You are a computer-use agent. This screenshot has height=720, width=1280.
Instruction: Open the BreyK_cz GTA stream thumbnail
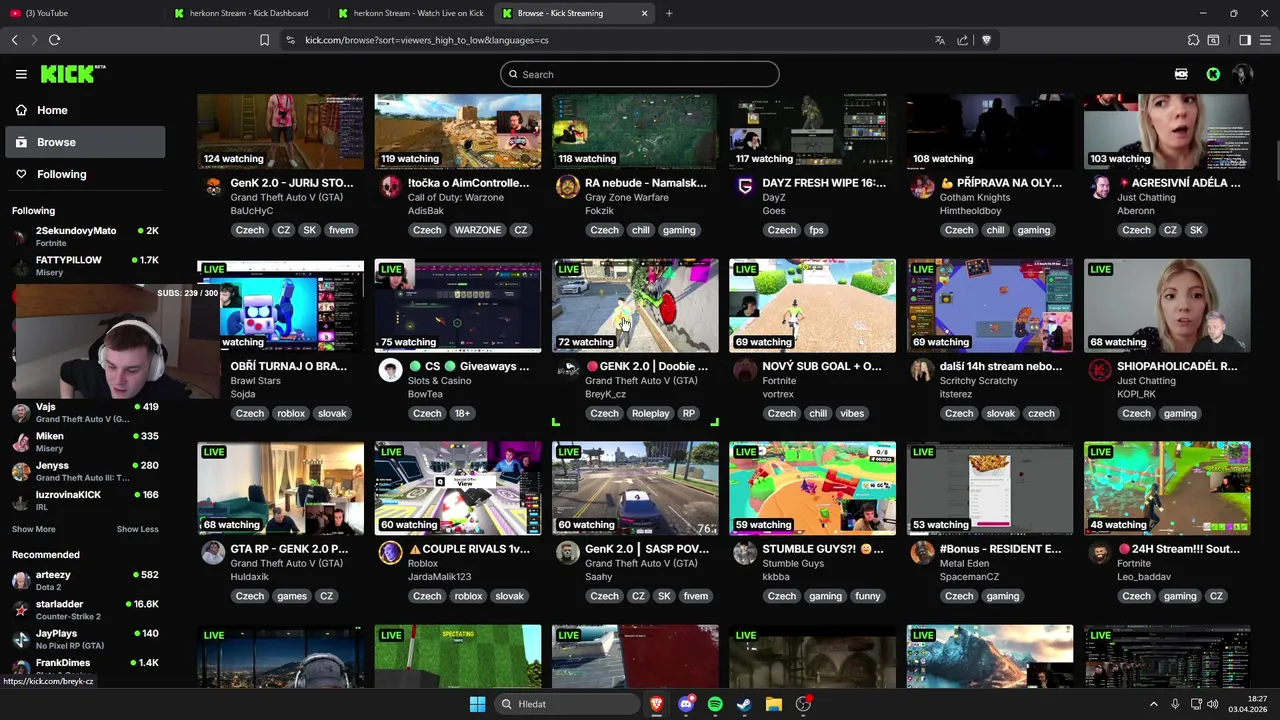[635, 306]
